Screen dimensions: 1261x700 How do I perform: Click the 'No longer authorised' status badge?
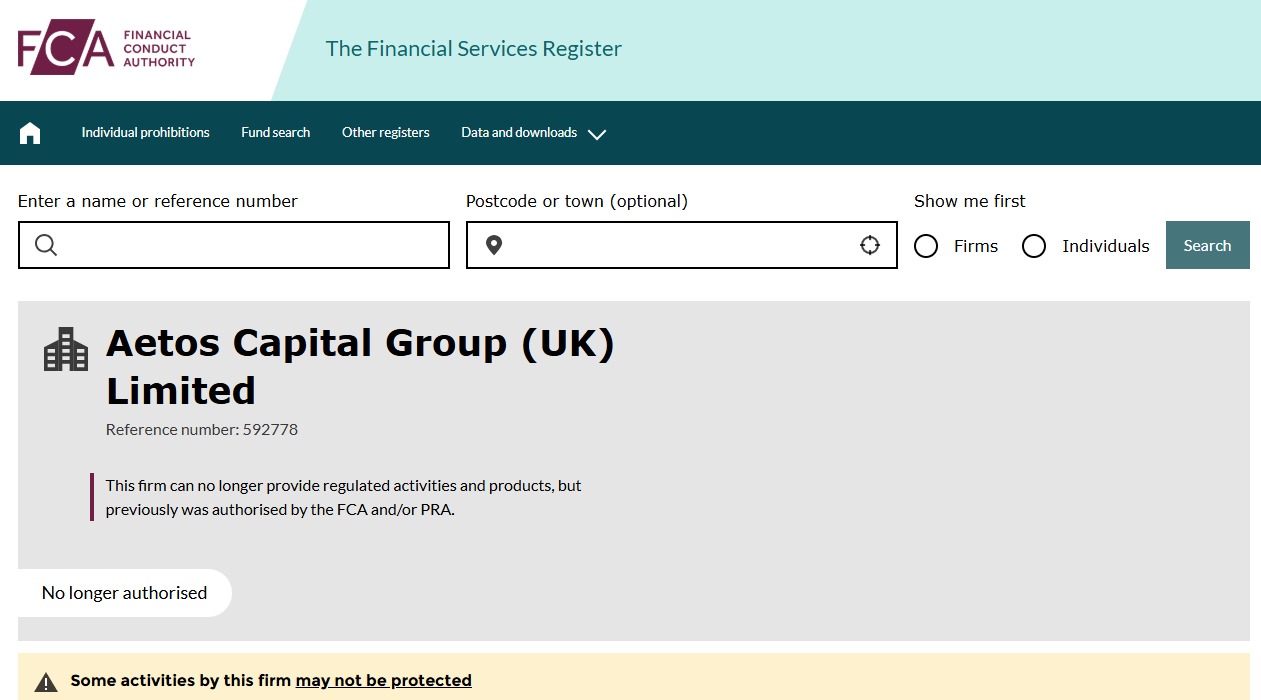tap(124, 593)
